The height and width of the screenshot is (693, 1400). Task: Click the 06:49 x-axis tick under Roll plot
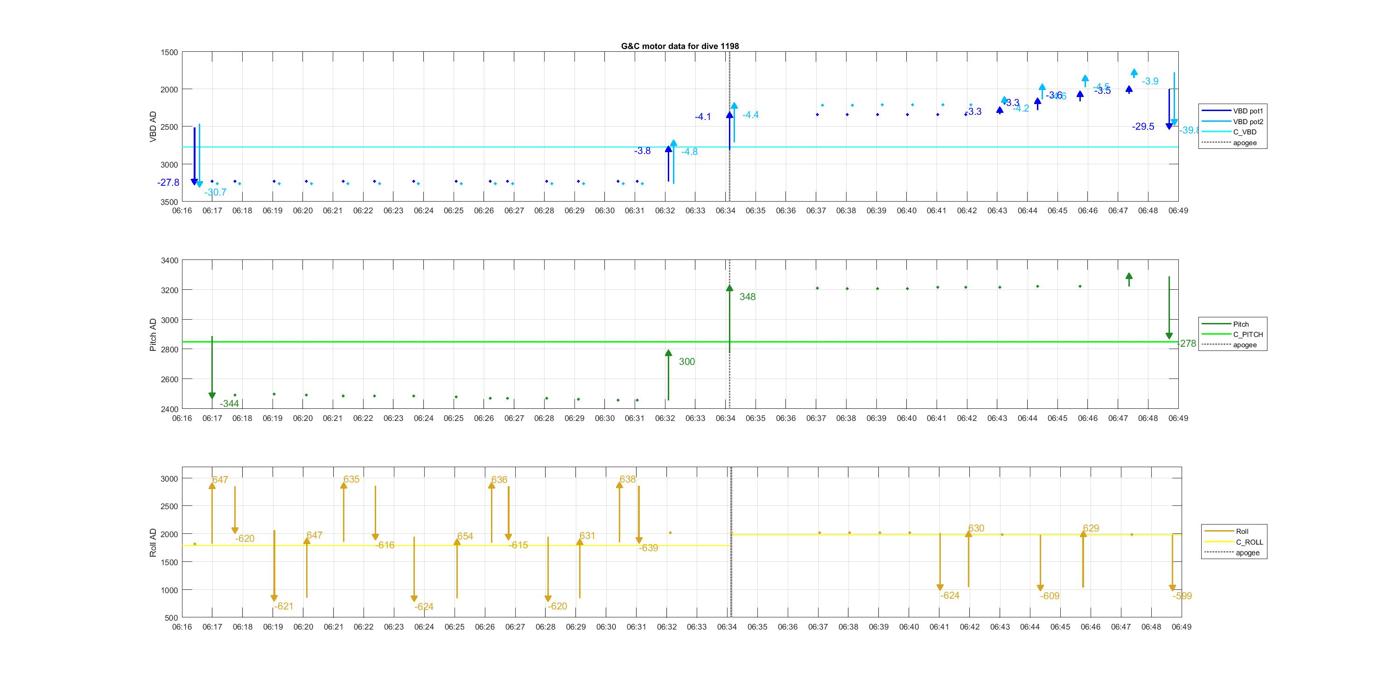pyautogui.click(x=1181, y=627)
